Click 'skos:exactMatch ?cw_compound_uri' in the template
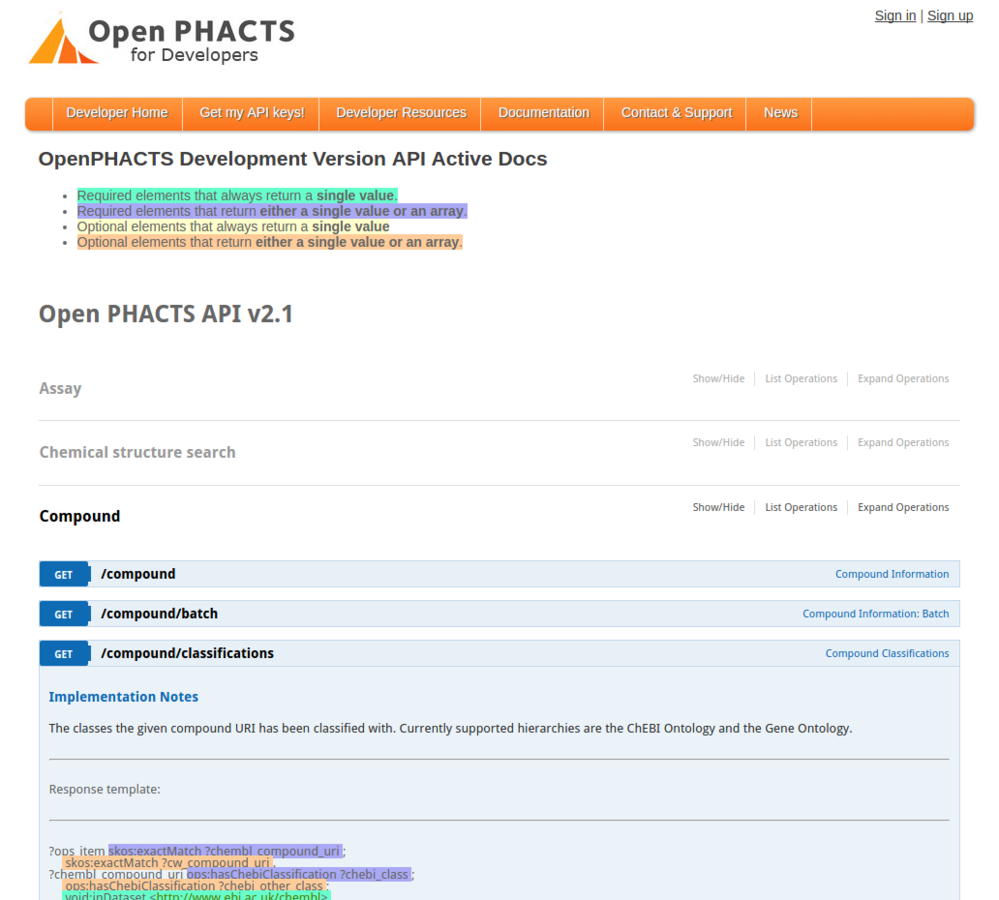The image size is (999, 900). pos(168,862)
